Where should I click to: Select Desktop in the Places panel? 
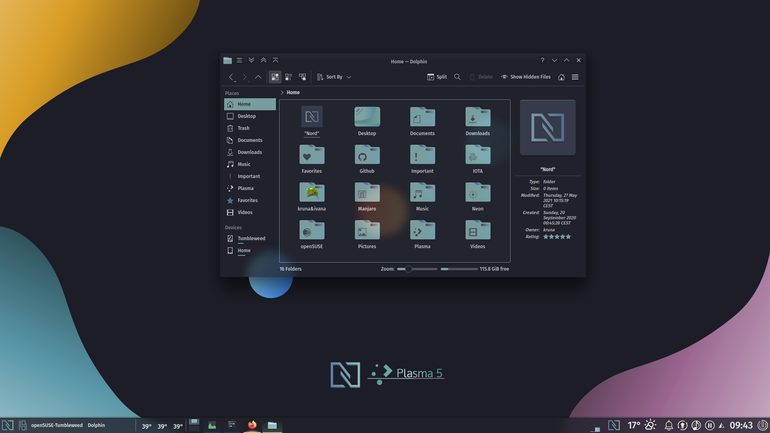[x=250, y=116]
